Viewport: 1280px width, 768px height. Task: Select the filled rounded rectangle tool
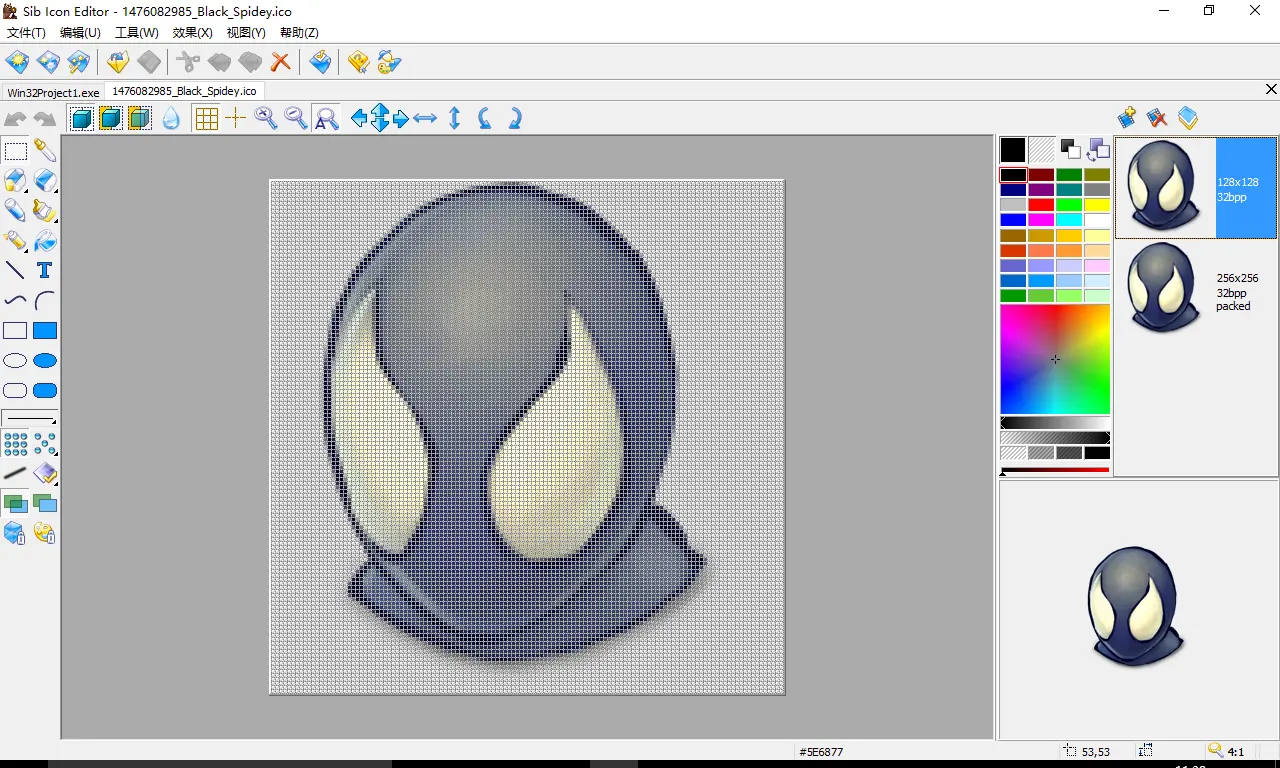pyautogui.click(x=45, y=390)
